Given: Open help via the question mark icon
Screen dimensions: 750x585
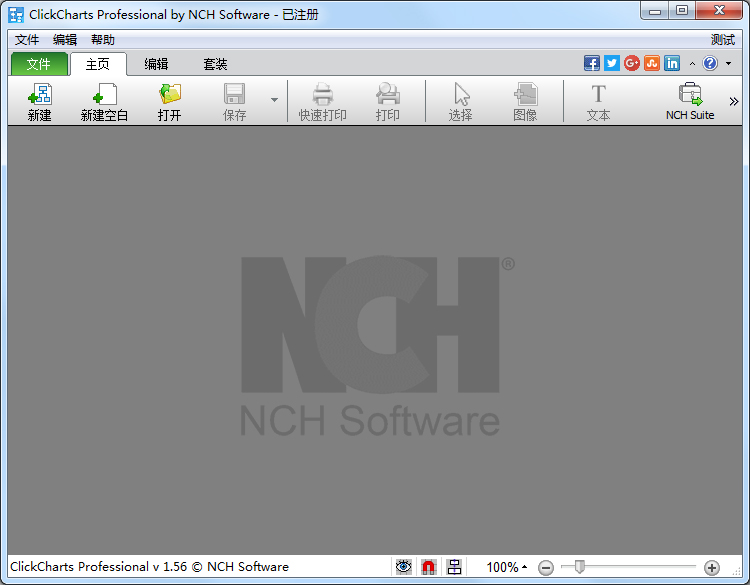Looking at the screenshot, I should (x=710, y=63).
